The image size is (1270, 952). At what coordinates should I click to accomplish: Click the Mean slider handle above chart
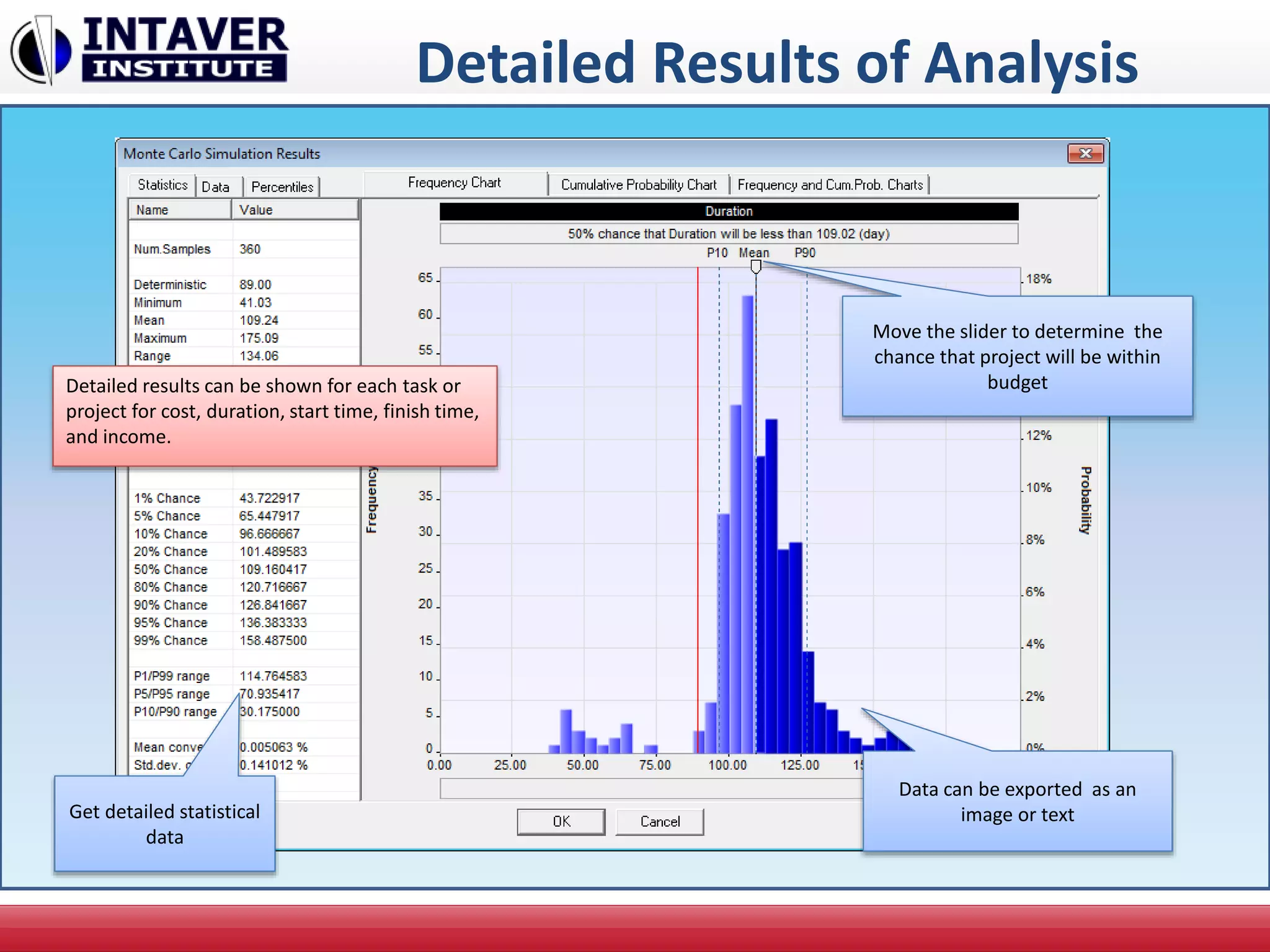(x=755, y=267)
